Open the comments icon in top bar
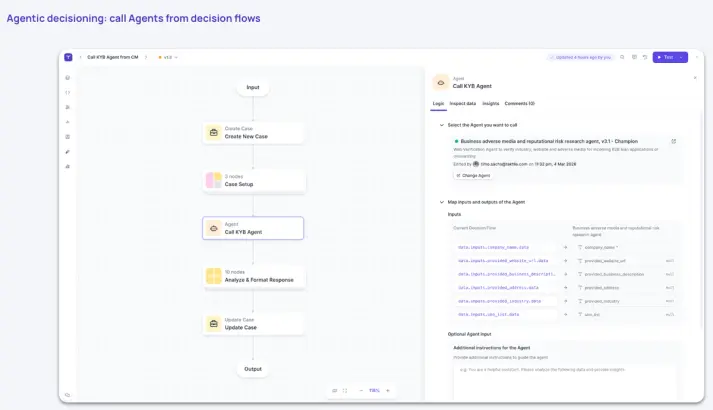 coord(634,57)
